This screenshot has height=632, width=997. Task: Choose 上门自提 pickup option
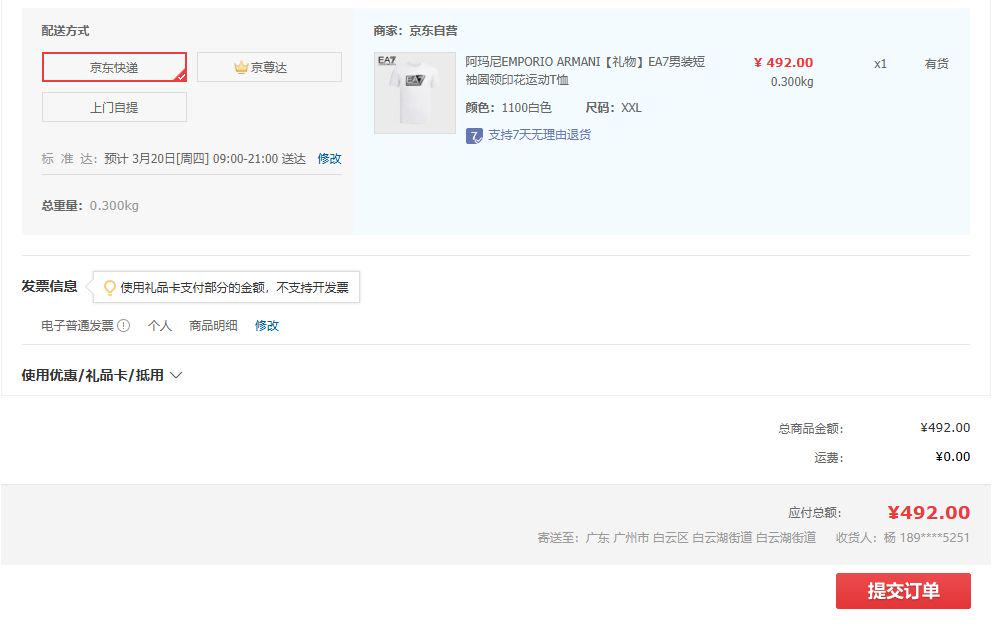coord(114,107)
